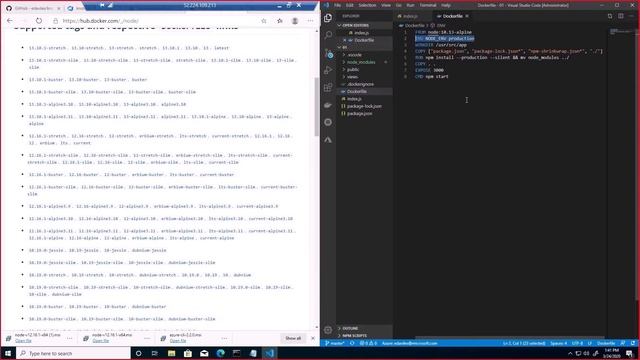This screenshot has width=640, height=360.
Task: Open the Azure view in activity bar
Action: [x=328, y=140]
